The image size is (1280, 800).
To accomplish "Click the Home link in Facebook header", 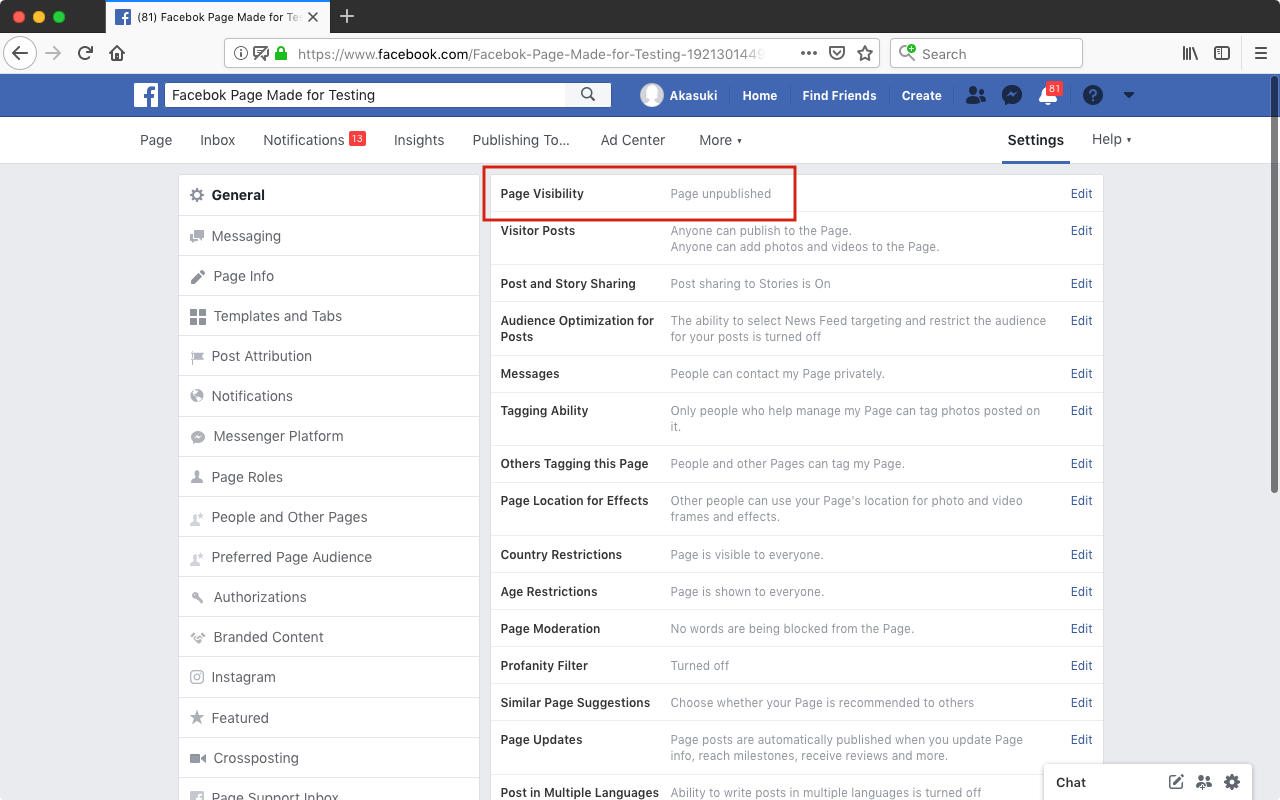I will point(760,96).
